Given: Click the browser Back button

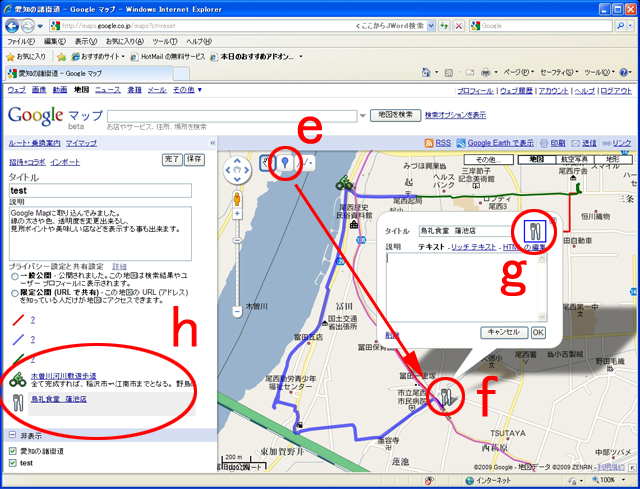Looking at the screenshot, I should point(12,26).
